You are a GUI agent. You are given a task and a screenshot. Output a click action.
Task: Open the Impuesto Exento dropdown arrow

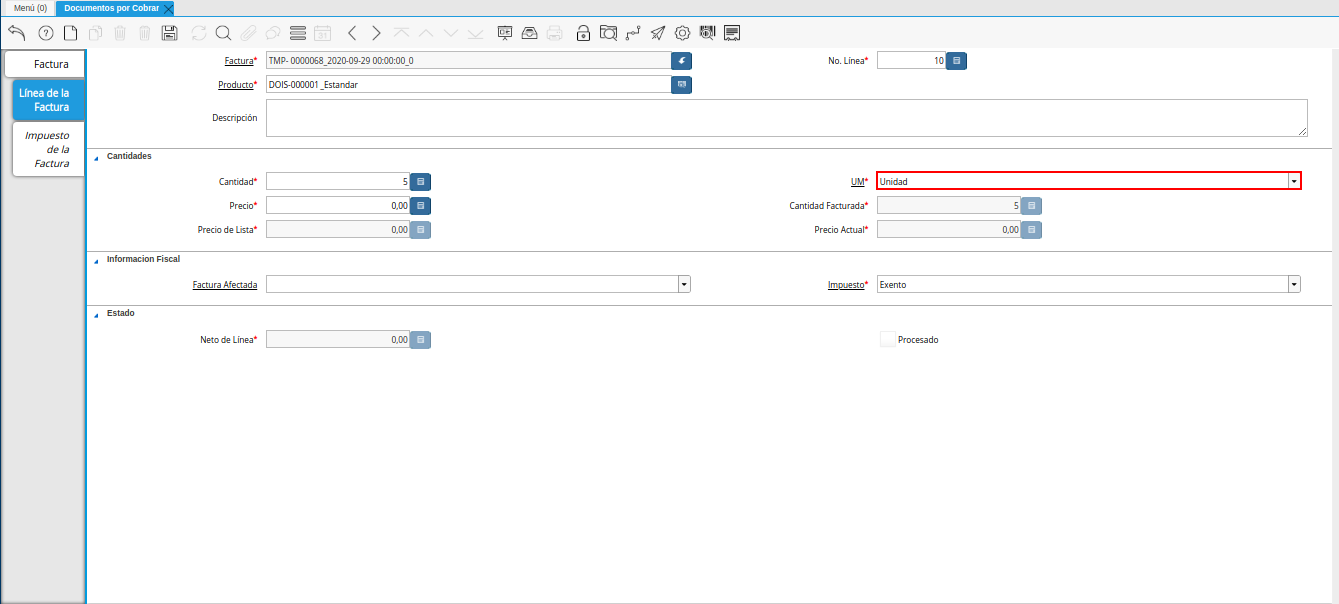1294,285
